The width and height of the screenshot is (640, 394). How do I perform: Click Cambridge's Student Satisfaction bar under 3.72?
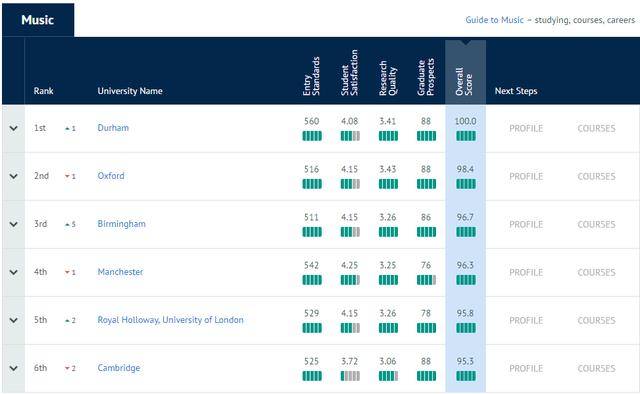click(350, 376)
